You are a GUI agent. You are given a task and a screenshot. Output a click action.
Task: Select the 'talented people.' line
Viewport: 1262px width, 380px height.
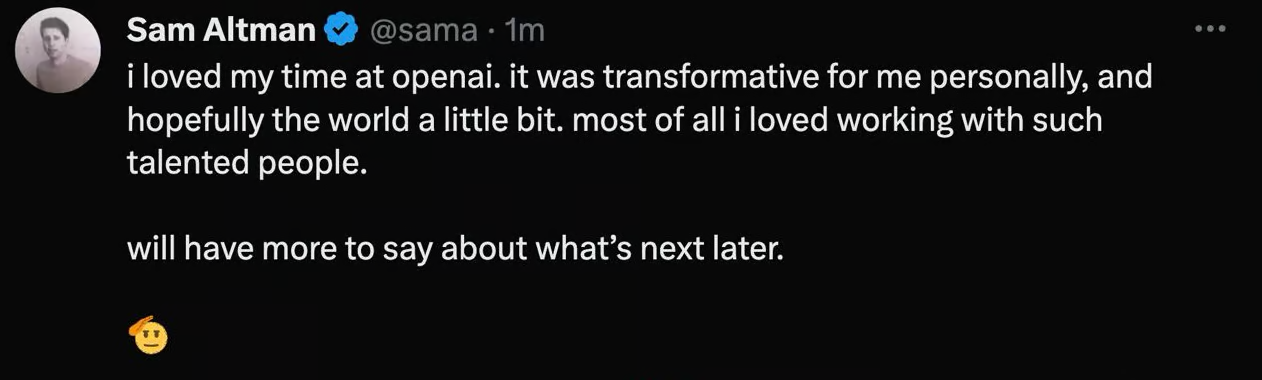point(241,165)
